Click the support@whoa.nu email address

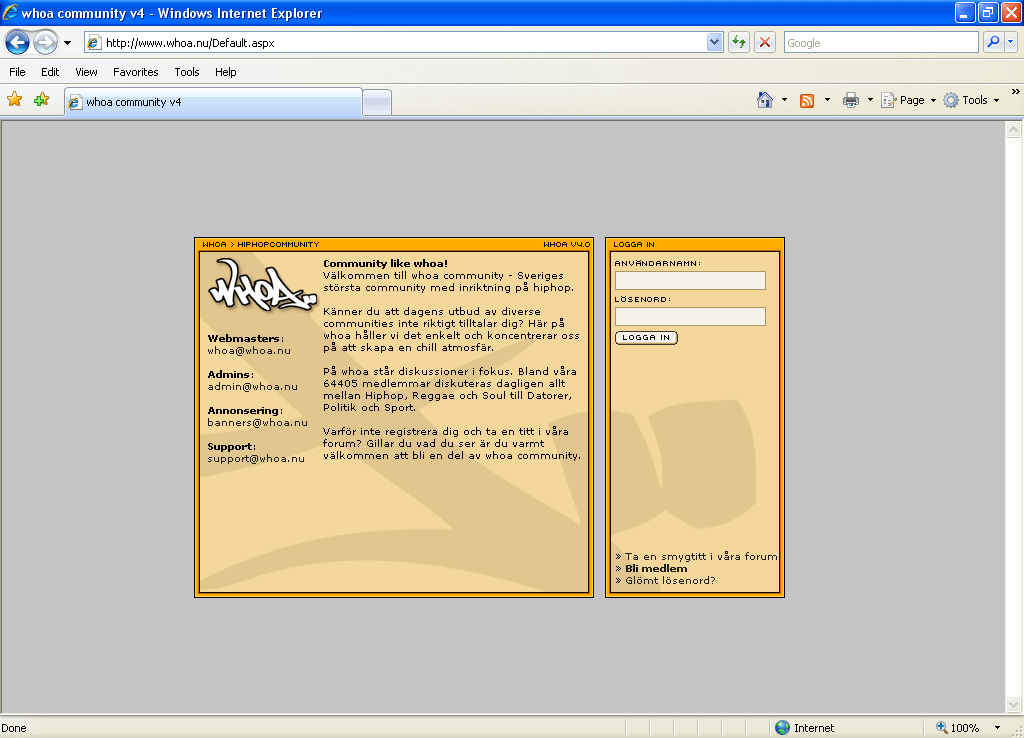click(x=256, y=458)
